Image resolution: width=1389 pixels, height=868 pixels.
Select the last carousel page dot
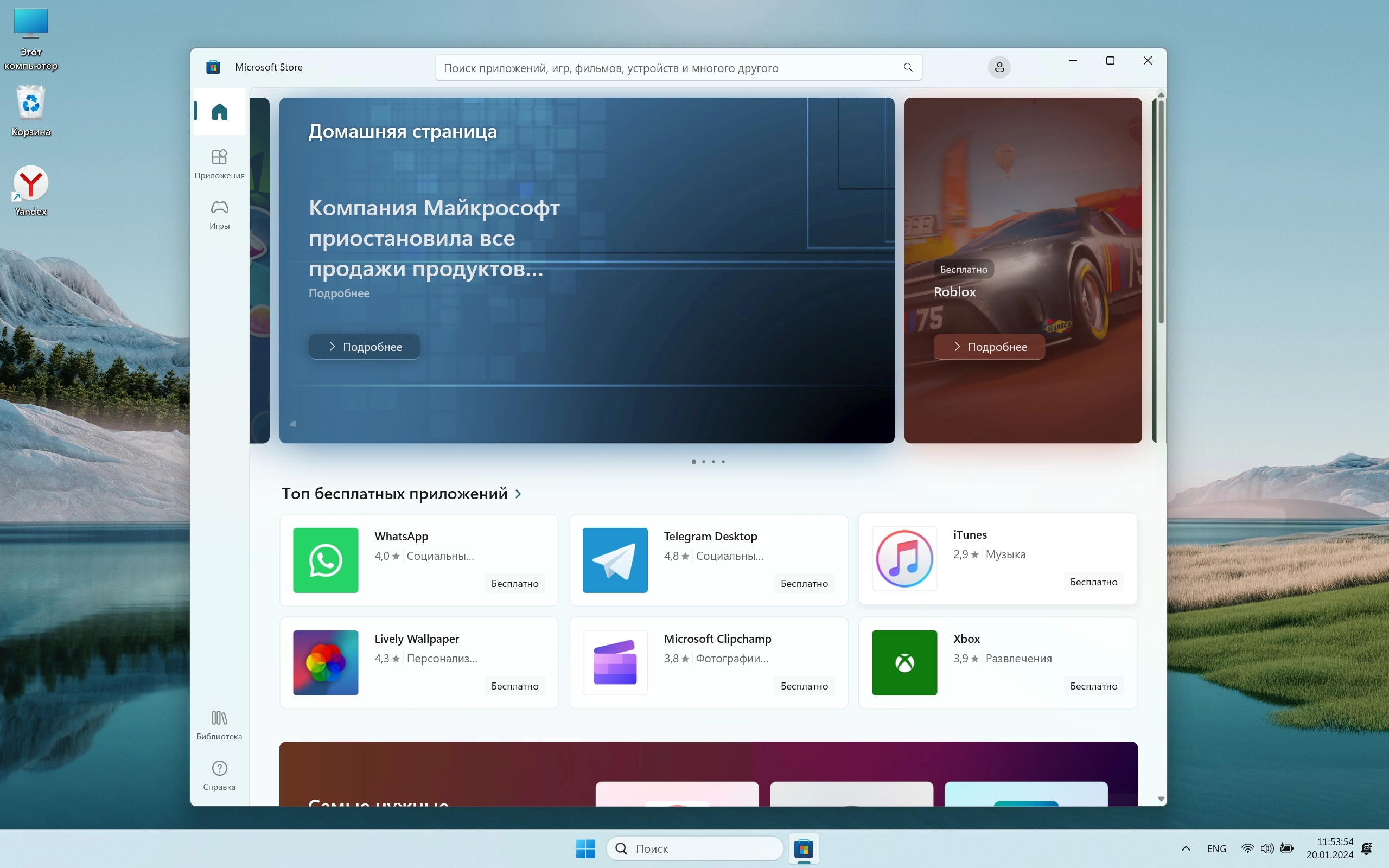click(x=723, y=462)
